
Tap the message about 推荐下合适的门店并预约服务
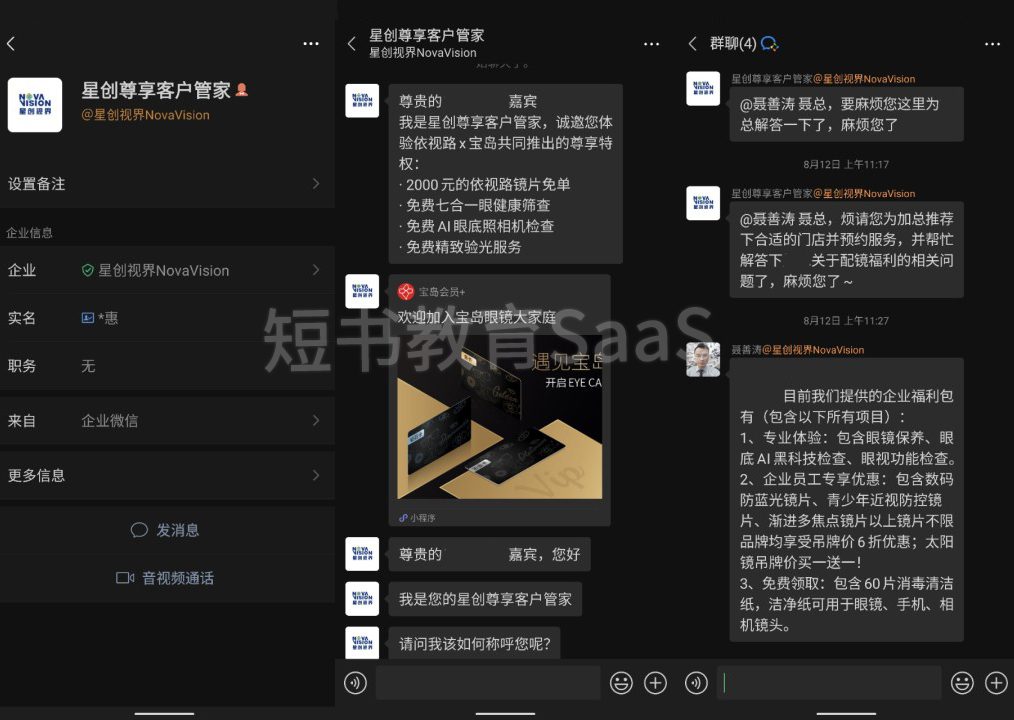(x=847, y=250)
